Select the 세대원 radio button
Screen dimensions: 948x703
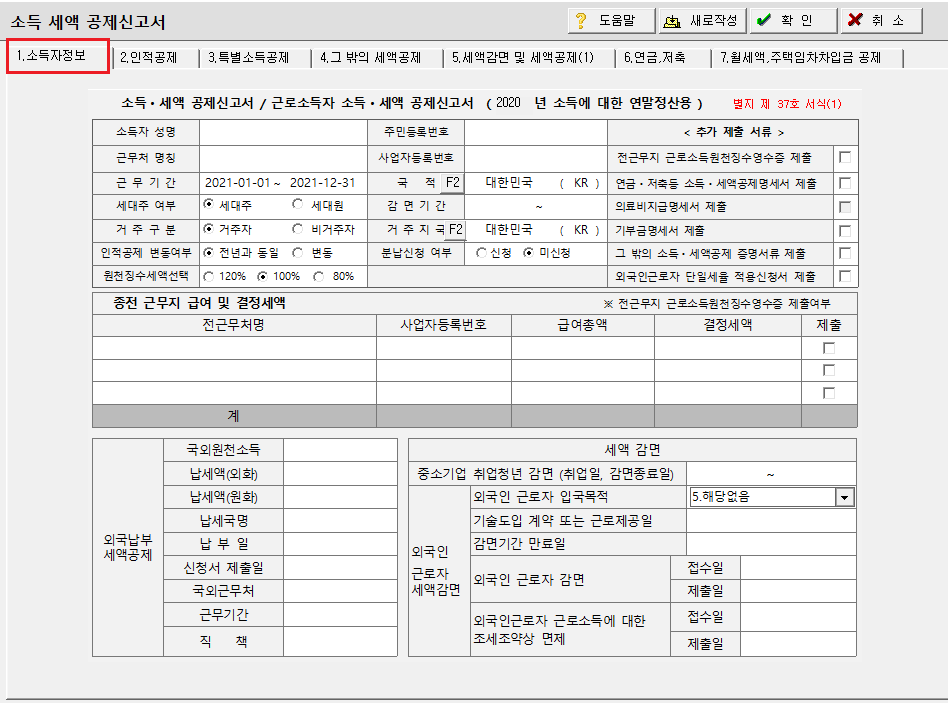tap(297, 205)
